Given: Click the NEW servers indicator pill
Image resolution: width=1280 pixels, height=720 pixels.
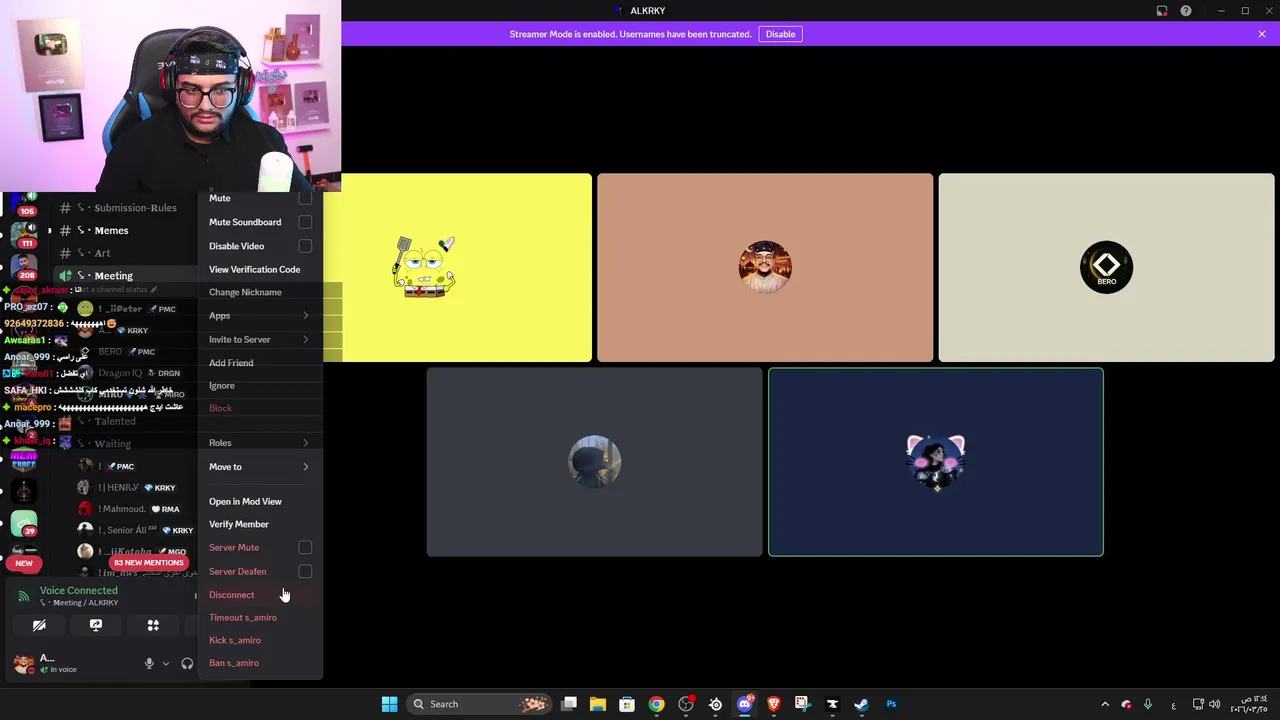Looking at the screenshot, I should pyautogui.click(x=24, y=563).
